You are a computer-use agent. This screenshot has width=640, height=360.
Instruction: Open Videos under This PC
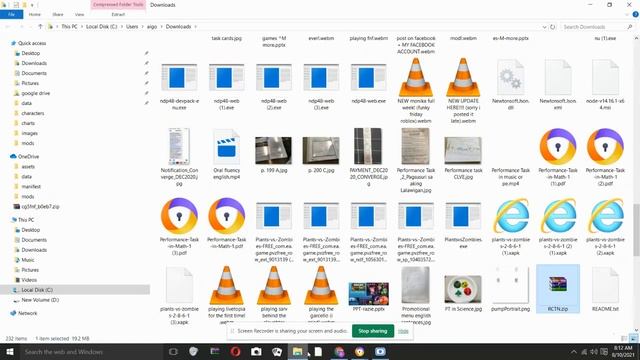(x=29, y=280)
